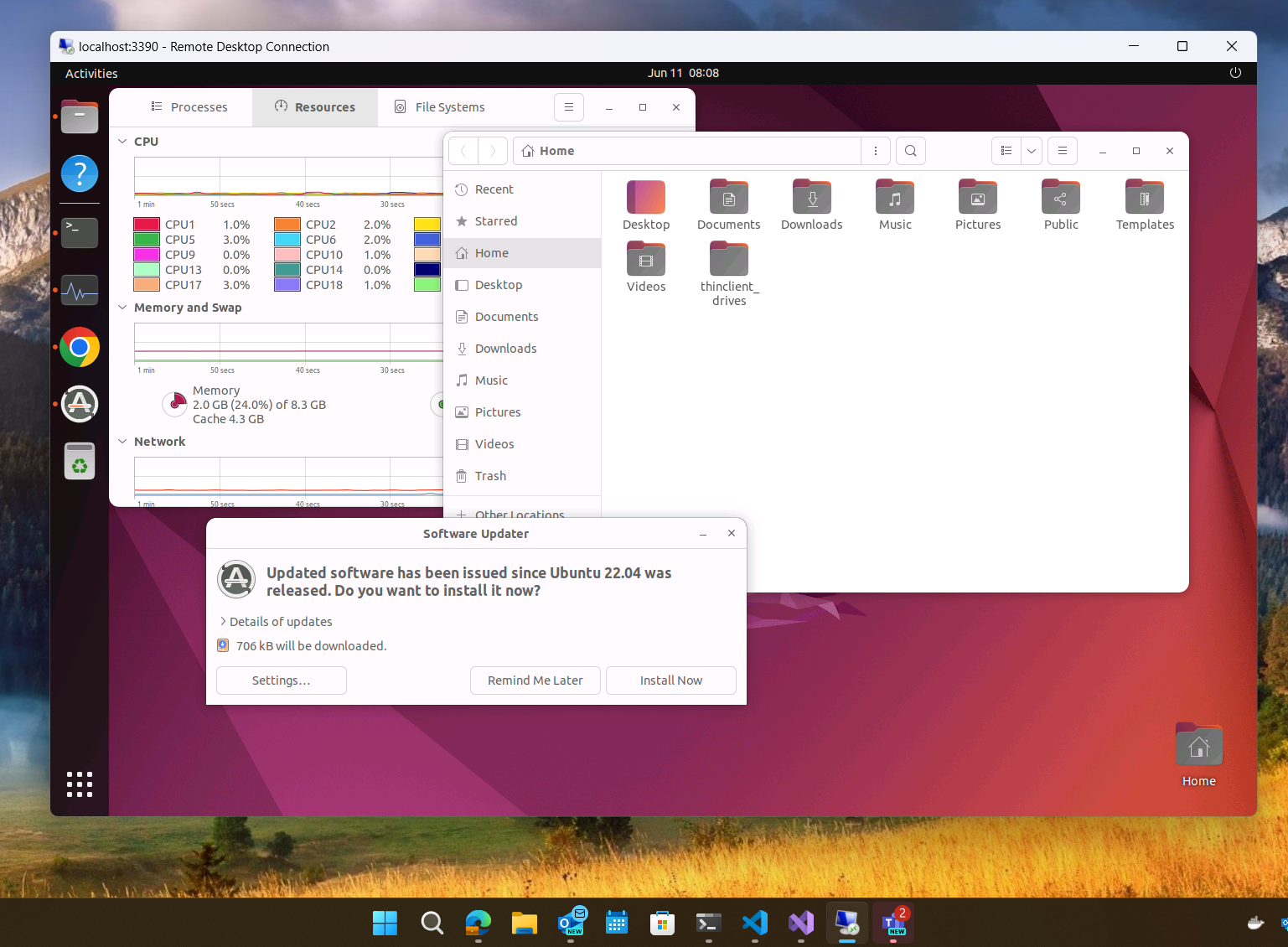1288x947 pixels.
Task: Collapse the CPU section
Action: point(123,142)
